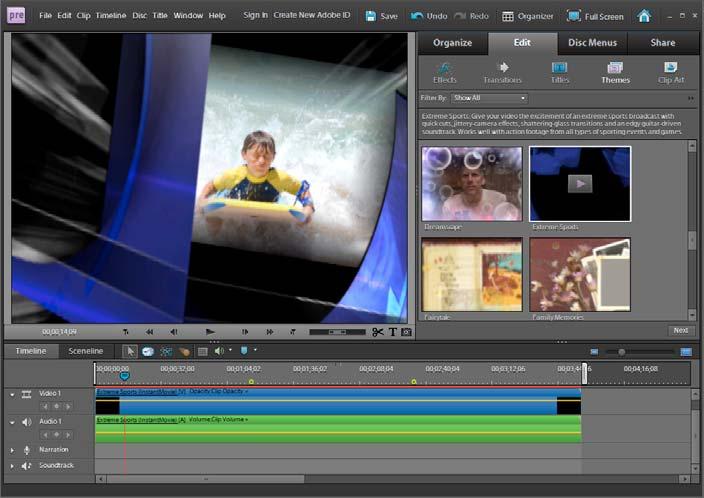Go to next keyframe on Audio 1
This screenshot has height=498, width=704.
68,435
